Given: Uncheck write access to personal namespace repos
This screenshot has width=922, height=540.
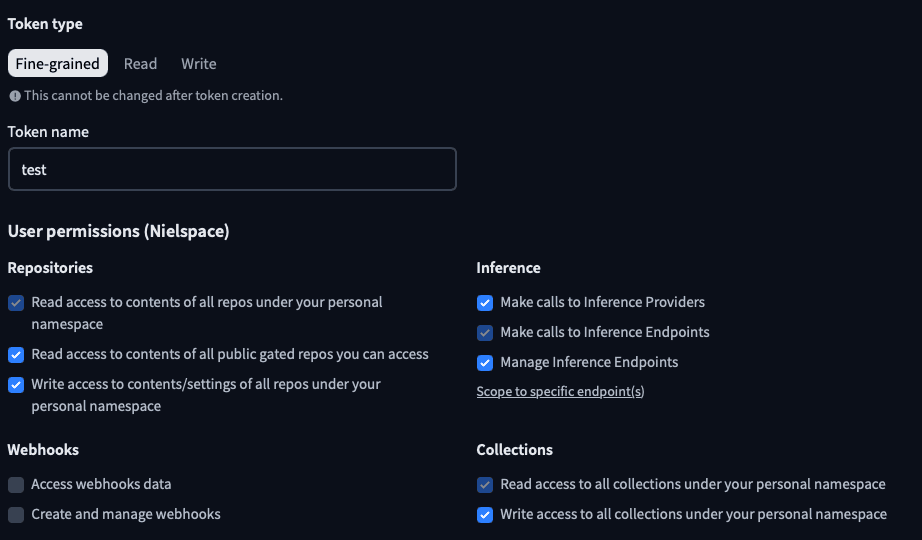Looking at the screenshot, I should [16, 385].
